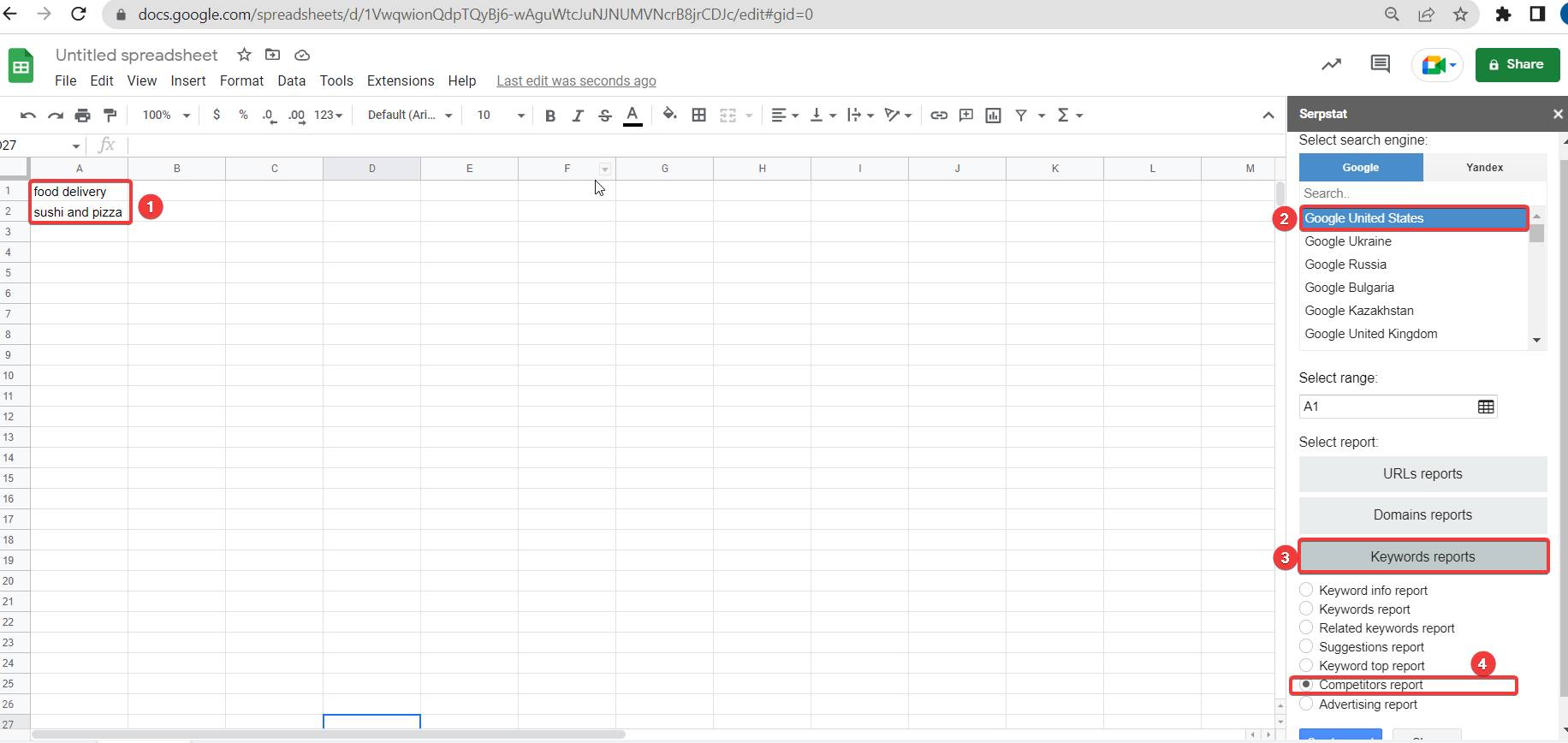Image resolution: width=1568 pixels, height=743 pixels.
Task: Select the Paint format tool
Action: tap(110, 115)
